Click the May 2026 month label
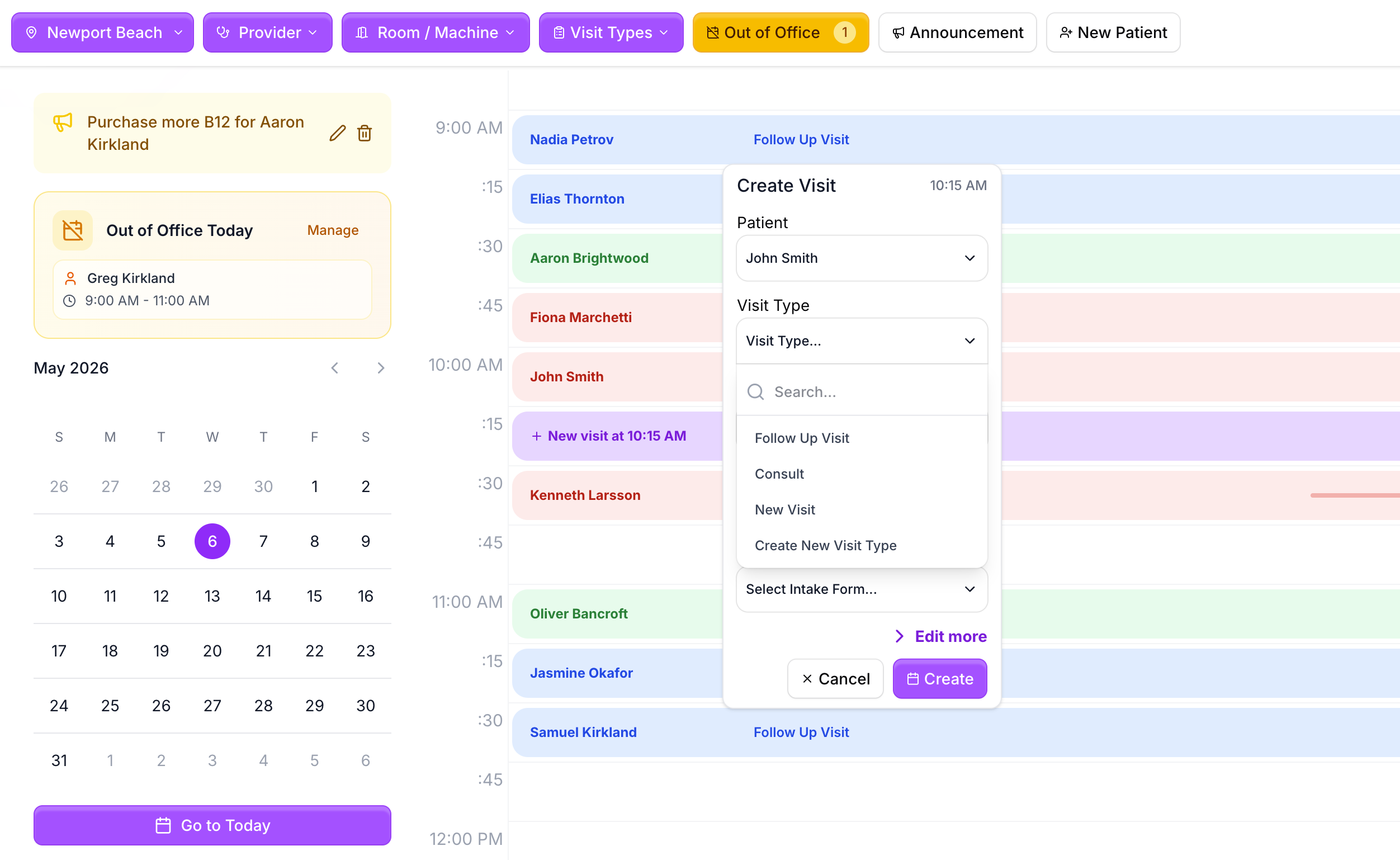The width and height of the screenshot is (1400, 860). pyautogui.click(x=71, y=368)
